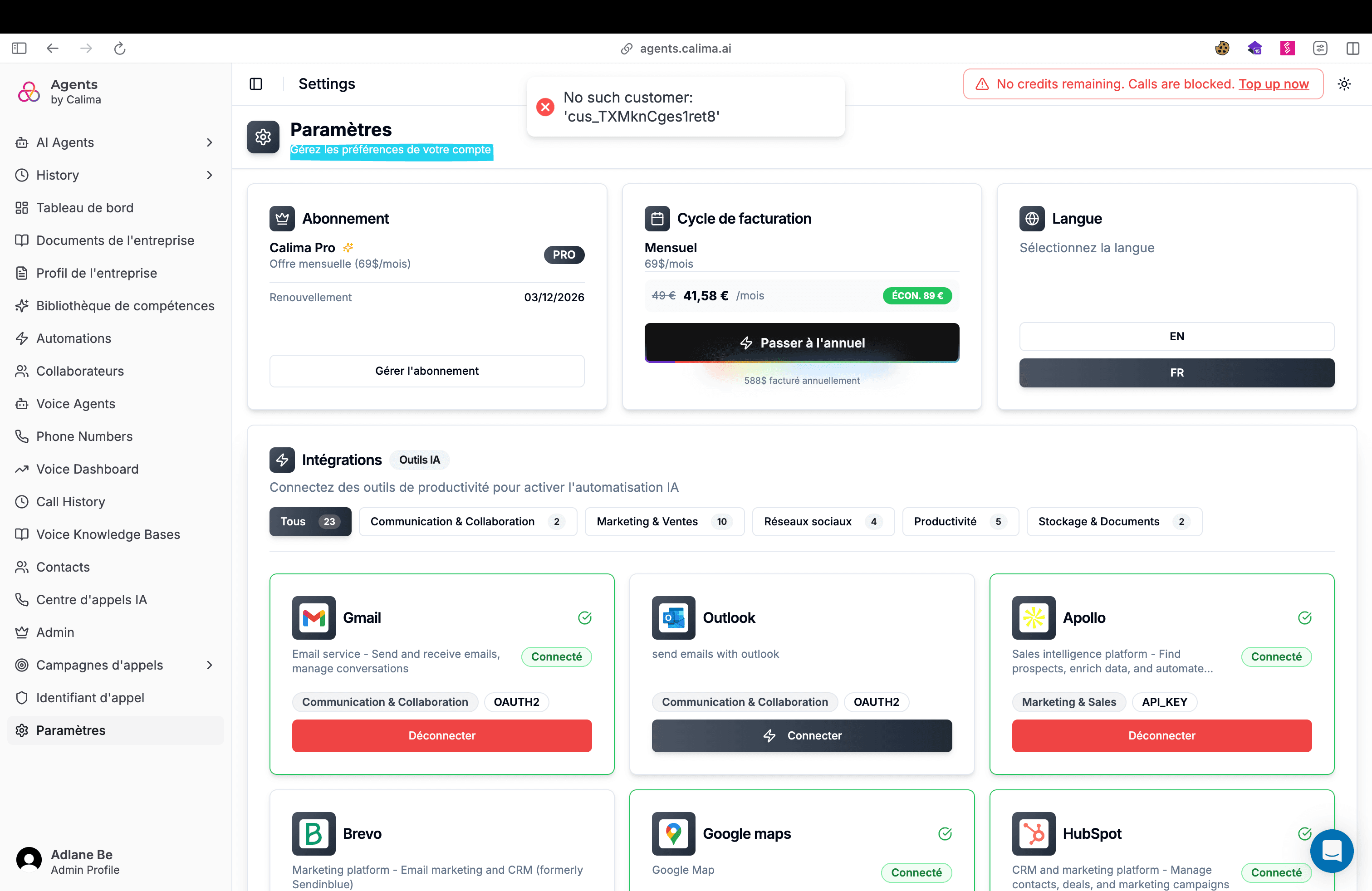
Task: Filter by Marketing & Ventes tab
Action: click(x=664, y=522)
